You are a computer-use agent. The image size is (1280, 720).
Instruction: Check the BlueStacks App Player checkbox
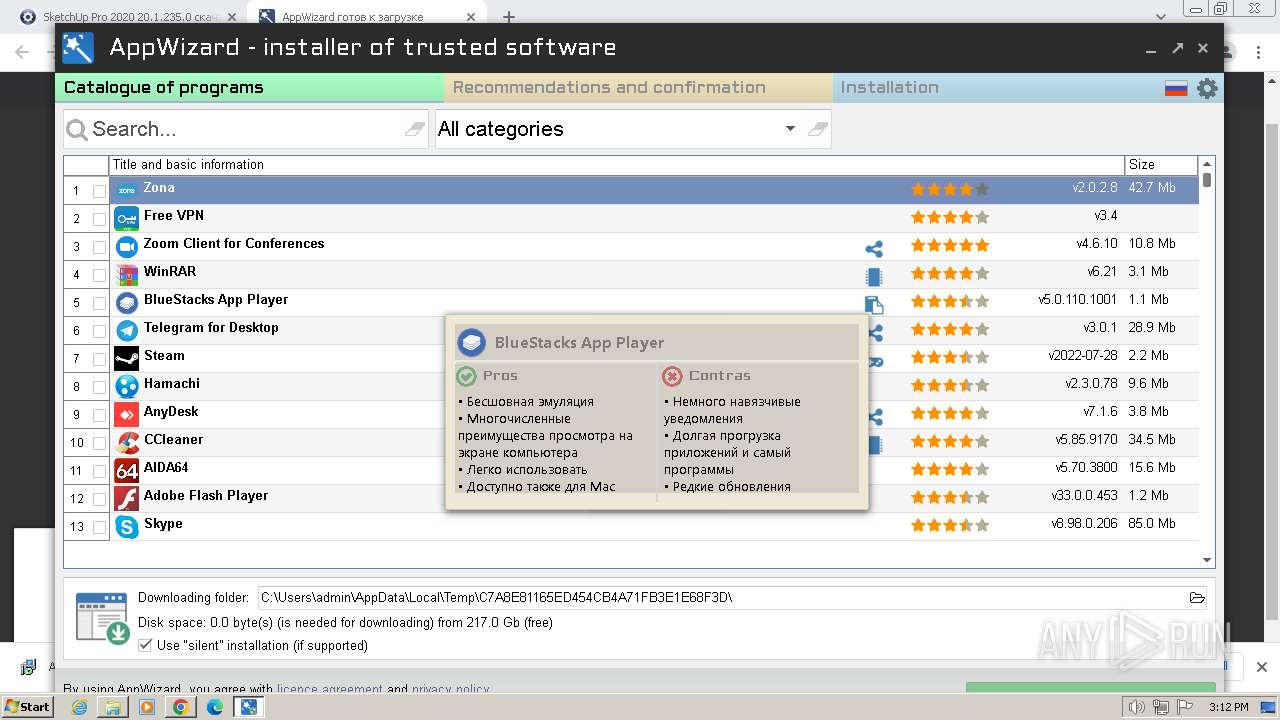(99, 303)
